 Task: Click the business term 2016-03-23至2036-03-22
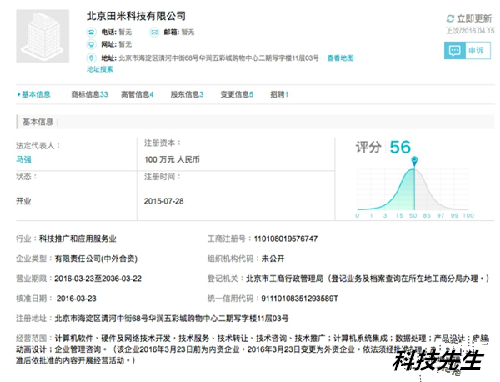tap(98, 278)
